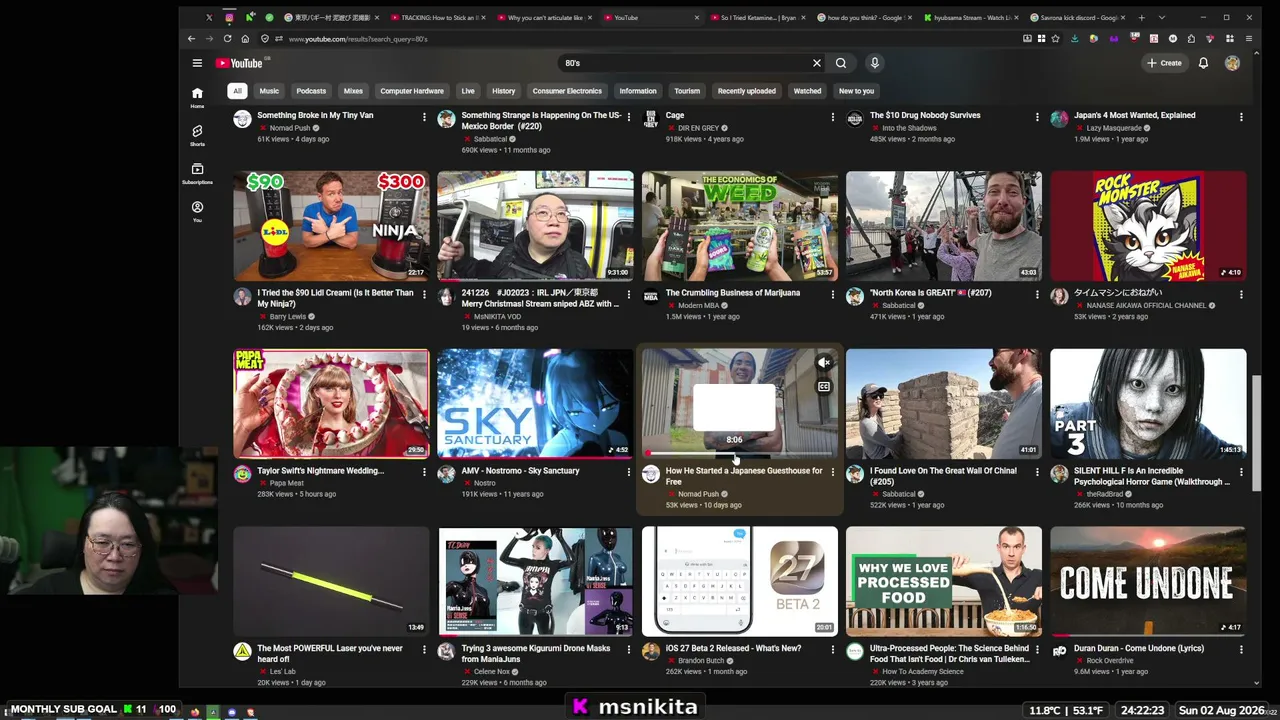Click the YouTube logo

click(x=239, y=63)
